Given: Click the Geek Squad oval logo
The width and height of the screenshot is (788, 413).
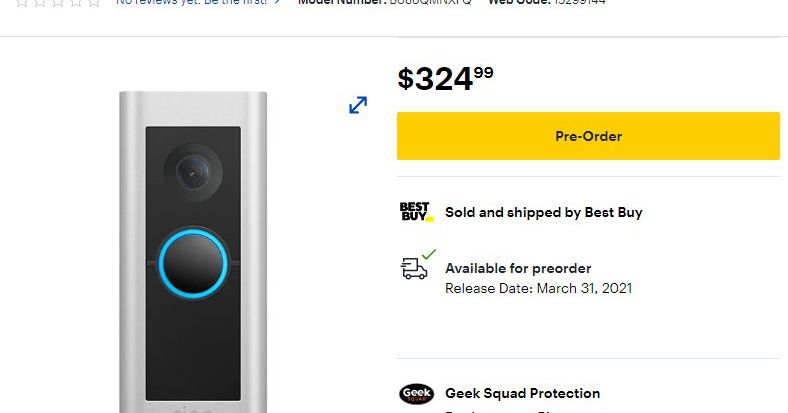Looking at the screenshot, I should click(416, 394).
